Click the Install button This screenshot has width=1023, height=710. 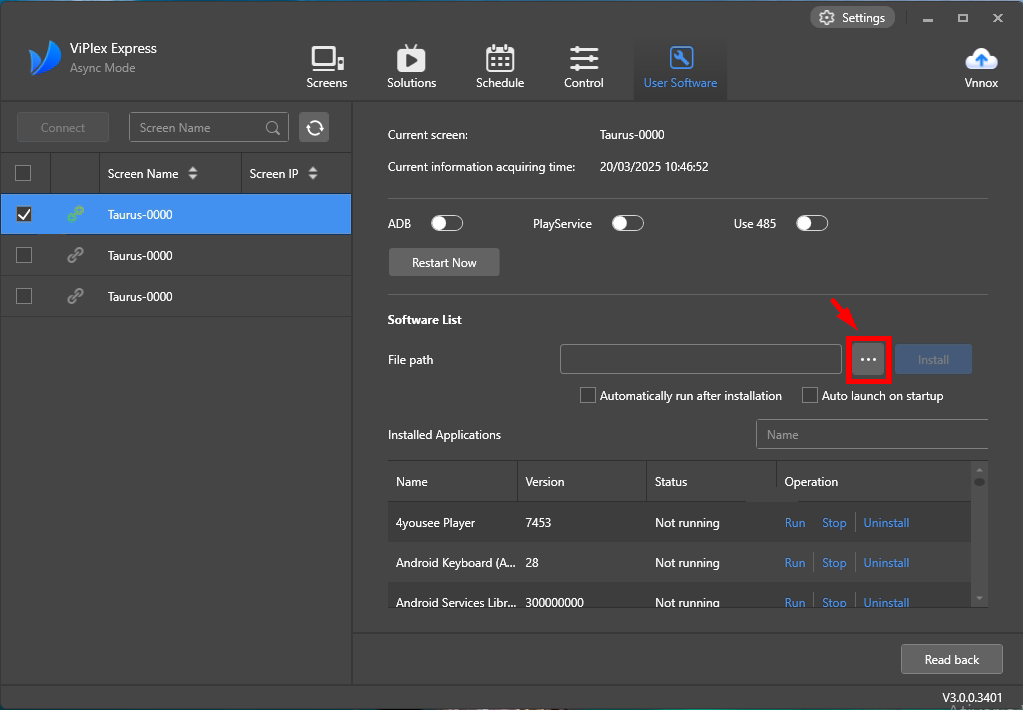point(933,360)
